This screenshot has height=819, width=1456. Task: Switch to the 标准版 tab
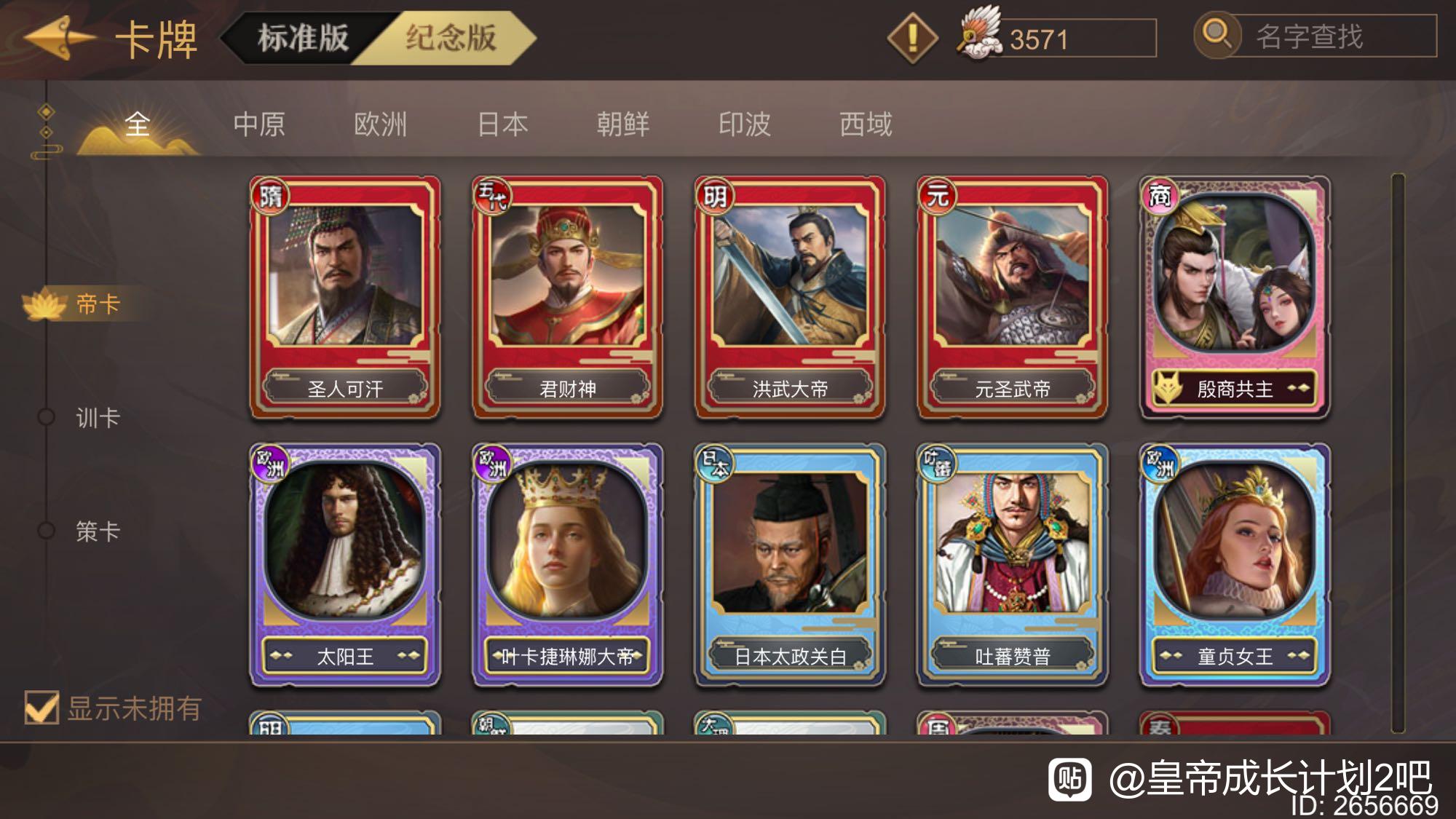point(302,38)
